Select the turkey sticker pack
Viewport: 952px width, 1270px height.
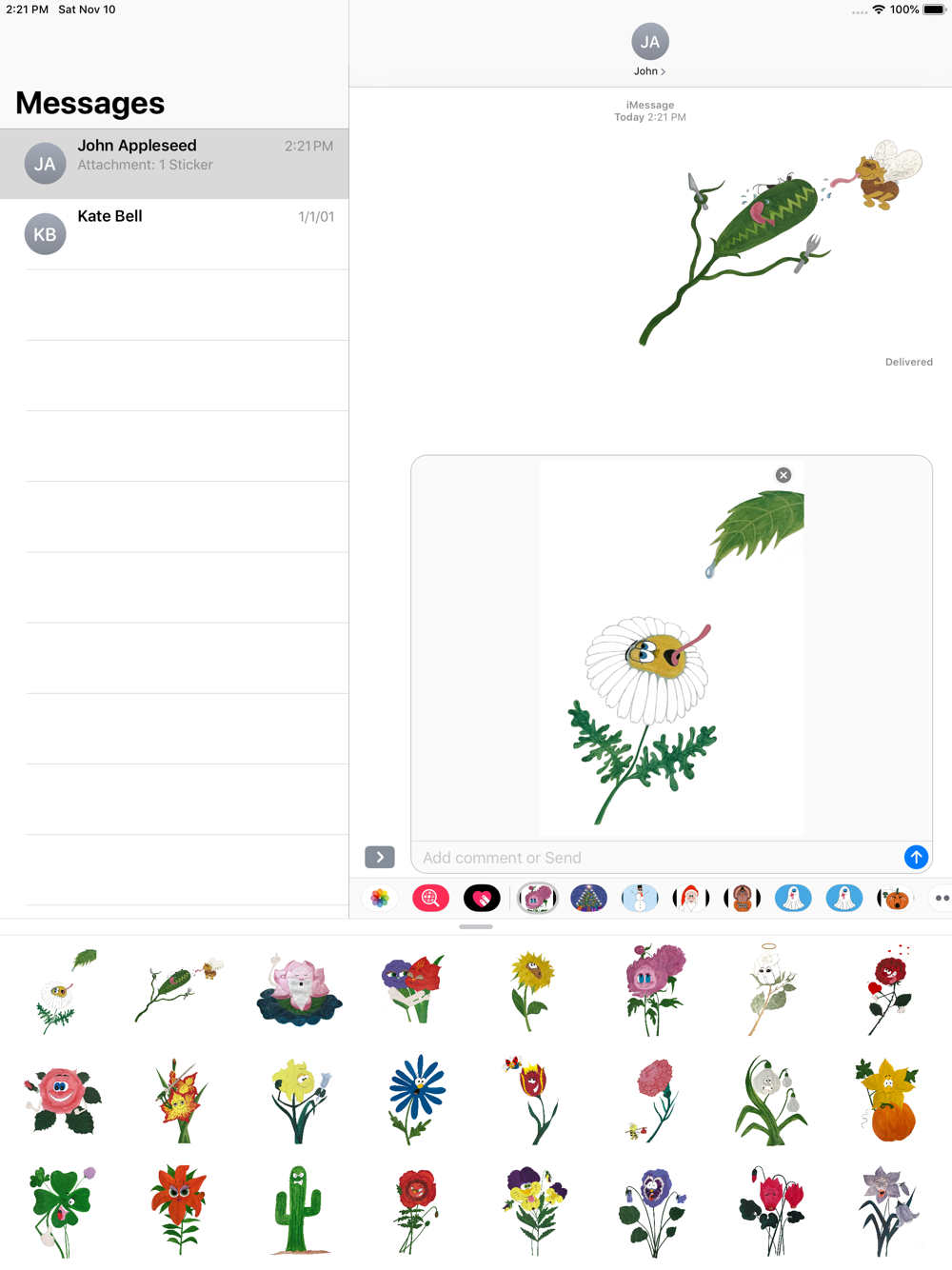pos(743,898)
